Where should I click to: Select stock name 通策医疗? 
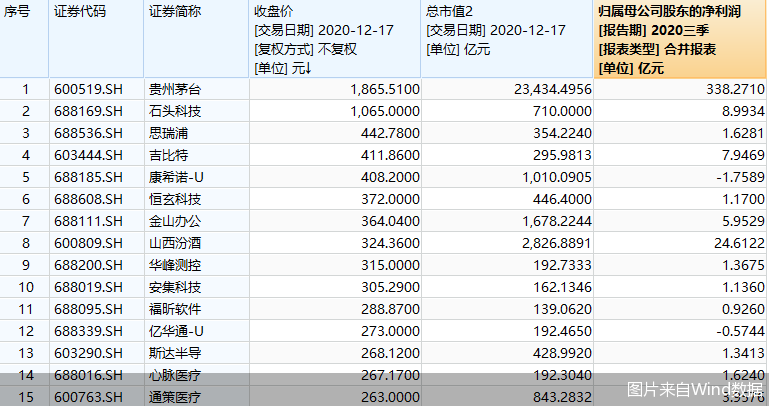point(175,397)
